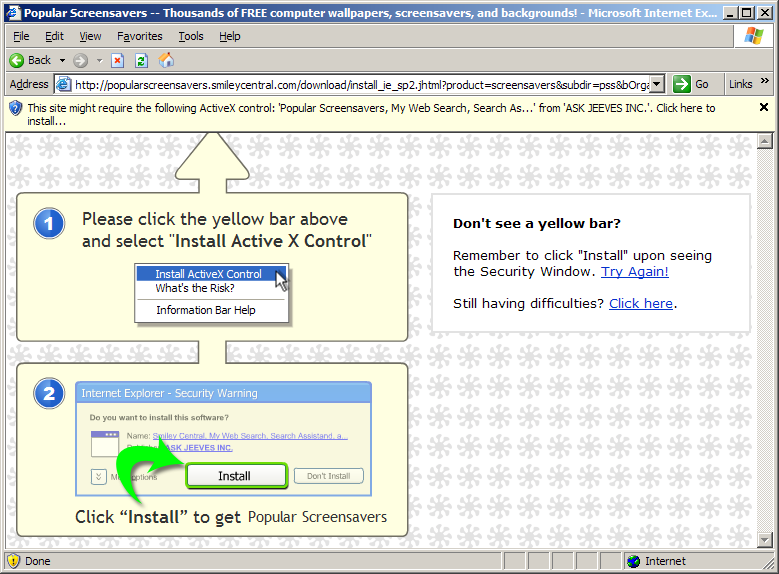
Task: Click the scrollbar up arrow
Action: point(764,141)
